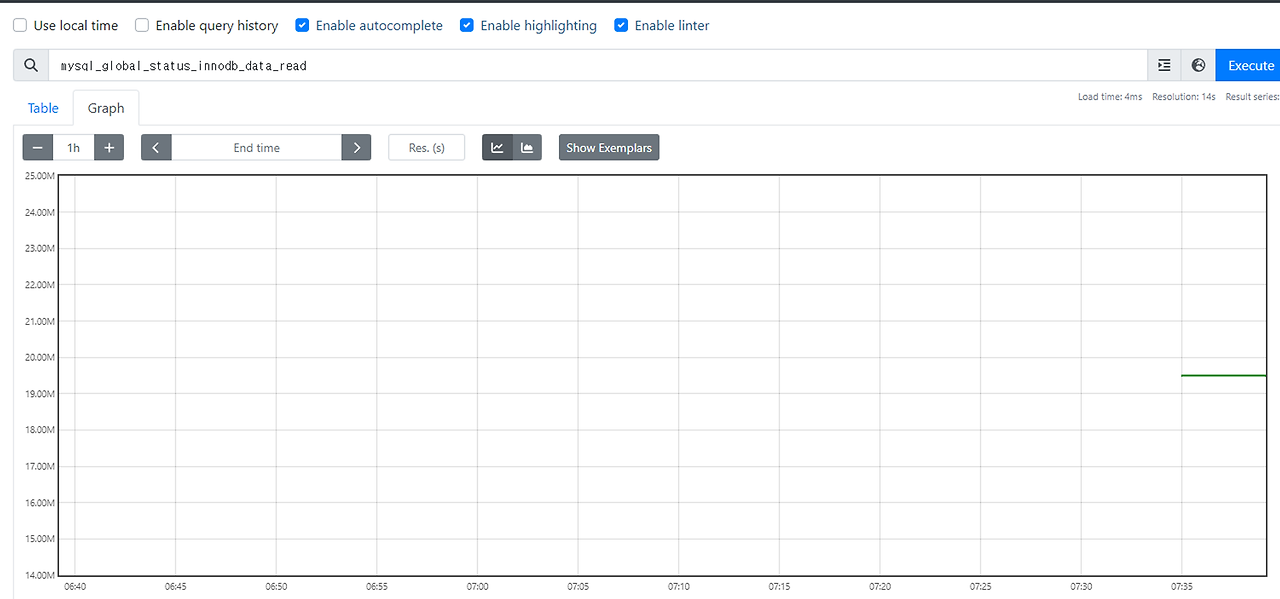Screen dimensions: 1280x599
Task: Click the Resolution: 14s text
Action: pos(1184,97)
